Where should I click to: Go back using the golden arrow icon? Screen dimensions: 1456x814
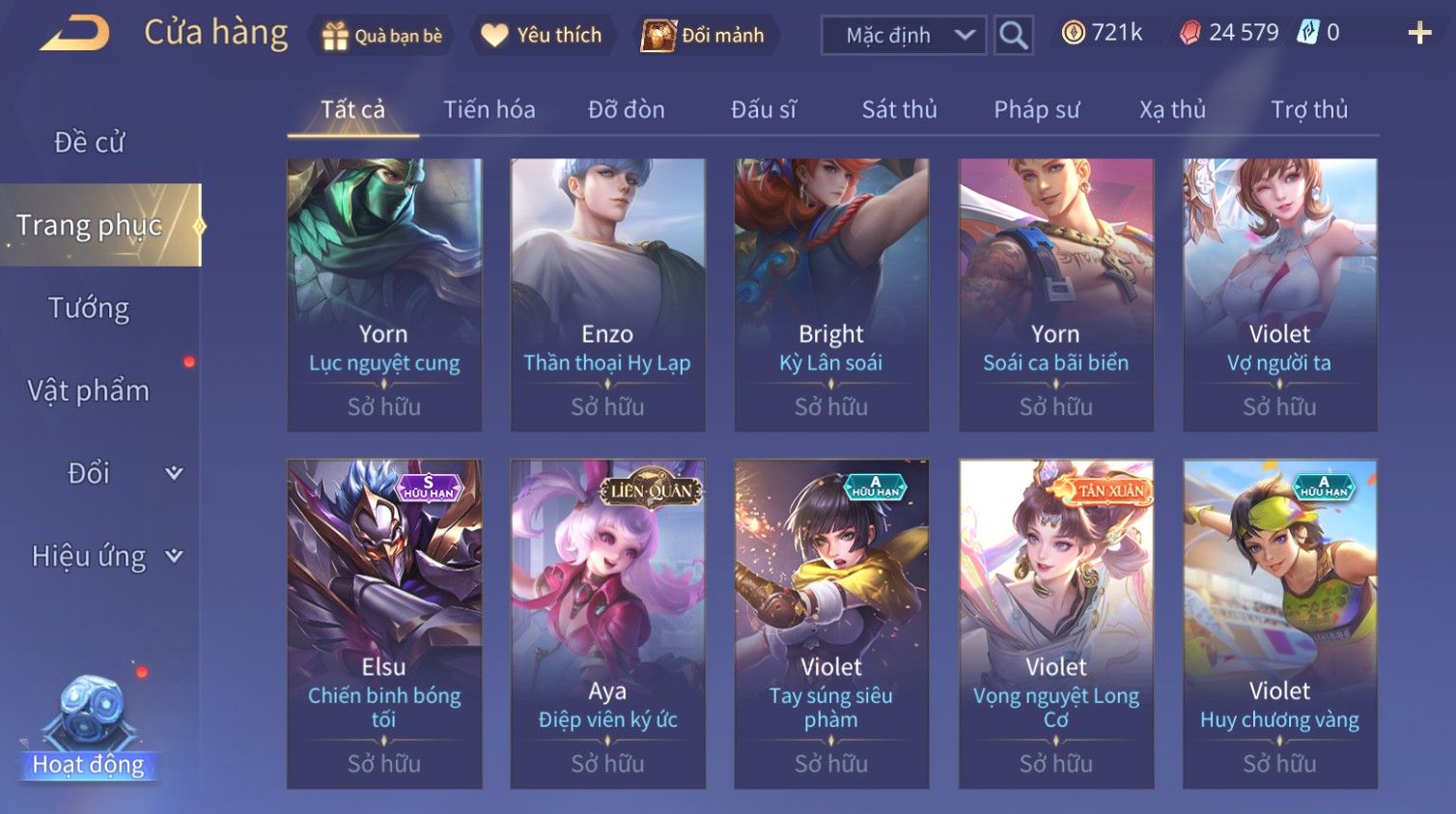click(74, 35)
